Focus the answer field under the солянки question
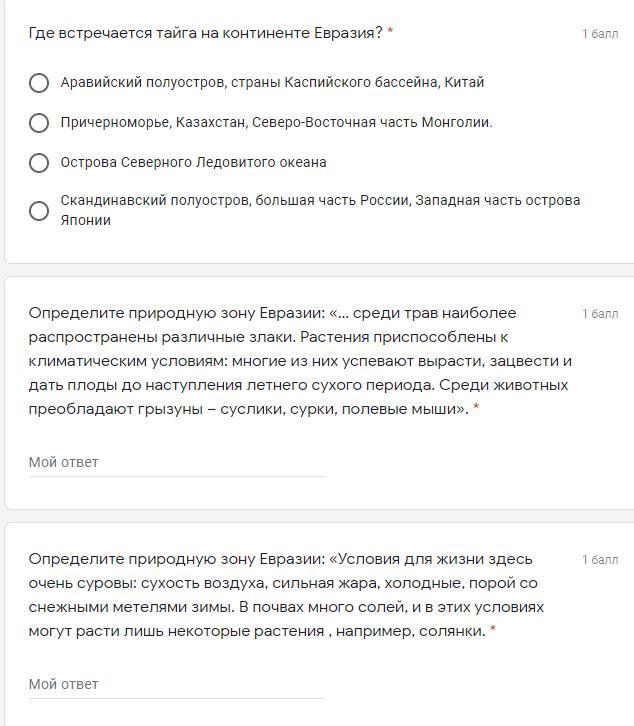Screen dimensions: 634x726 pyautogui.click(x=176, y=684)
